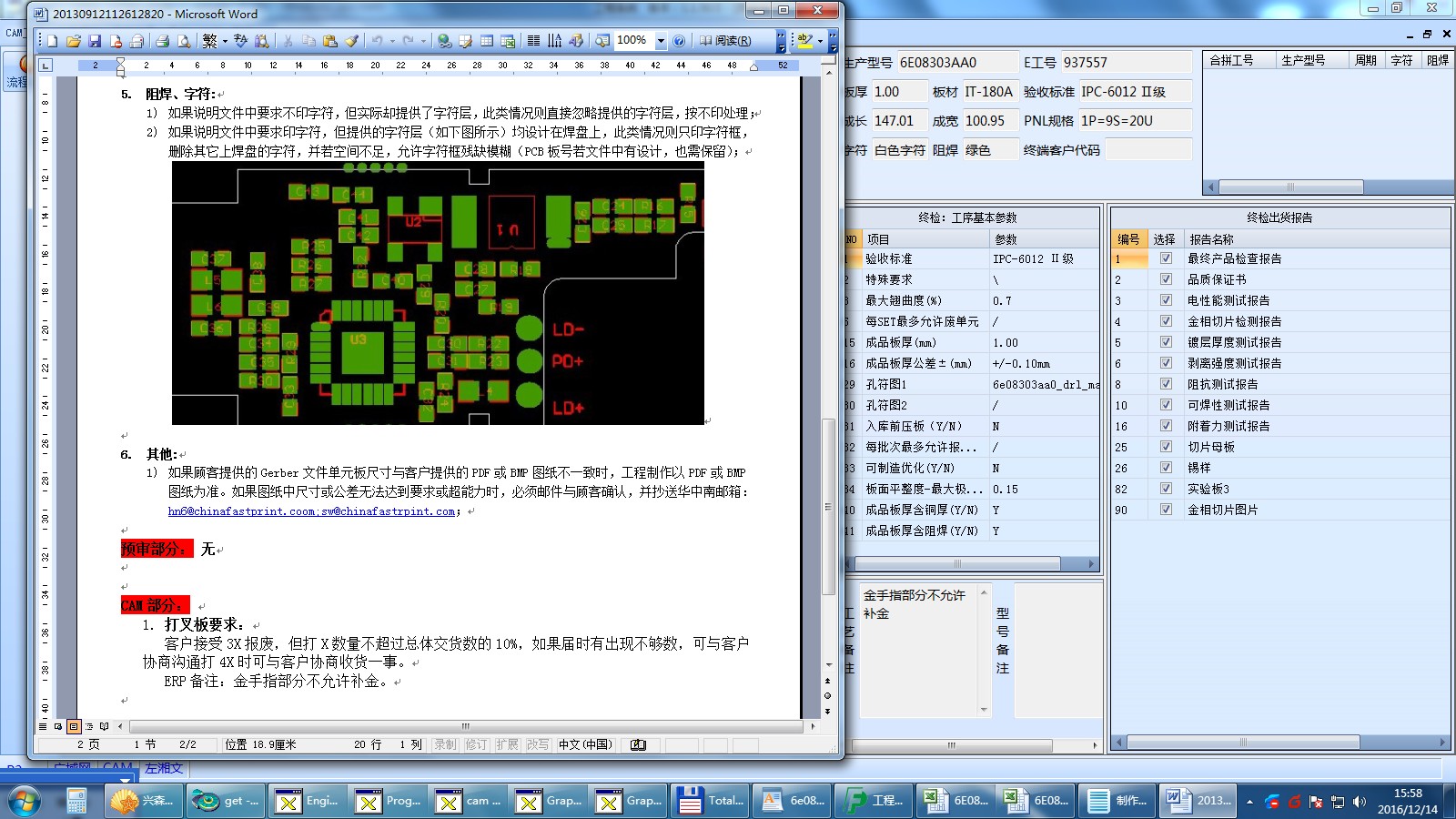
Task: Switch to Outline view button
Action: (89, 726)
